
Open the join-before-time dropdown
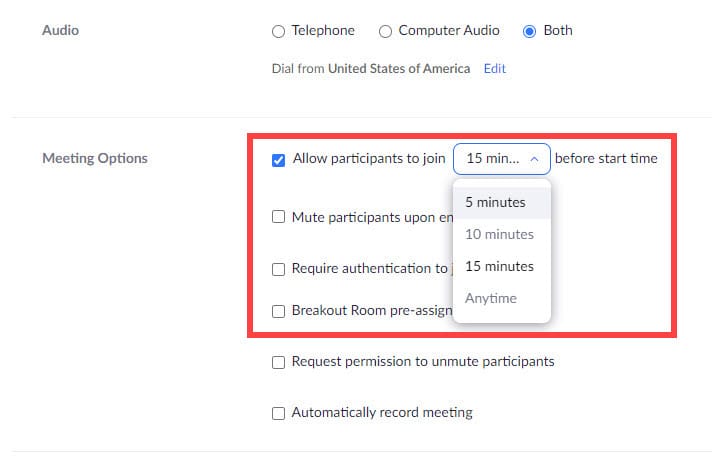pos(501,159)
